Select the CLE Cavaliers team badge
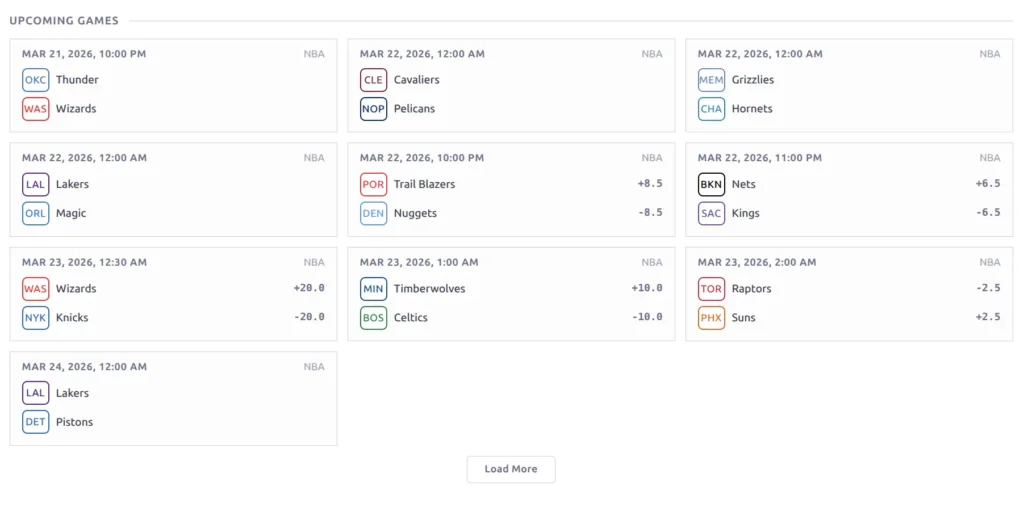The image size is (1024, 507). point(374,80)
